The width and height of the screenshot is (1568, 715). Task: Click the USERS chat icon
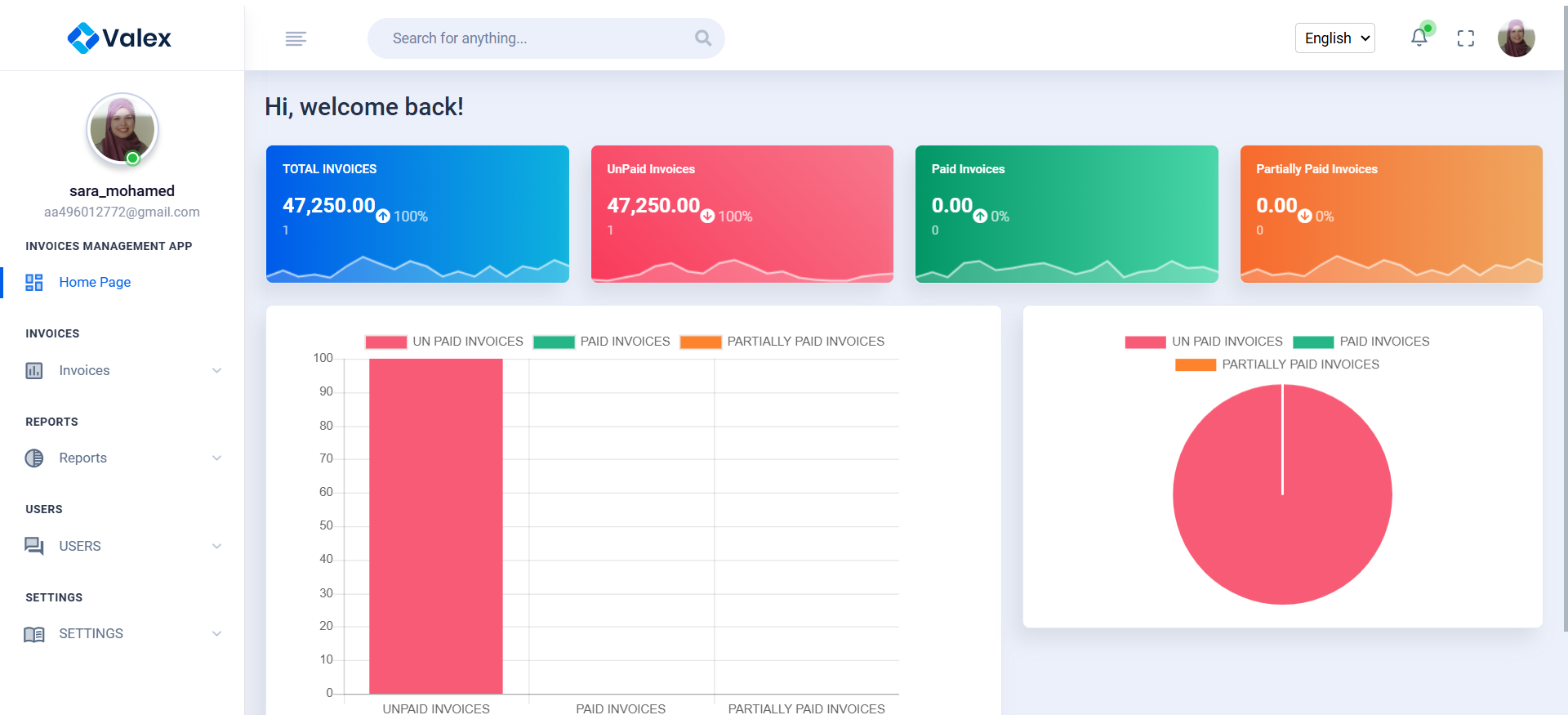[34, 546]
